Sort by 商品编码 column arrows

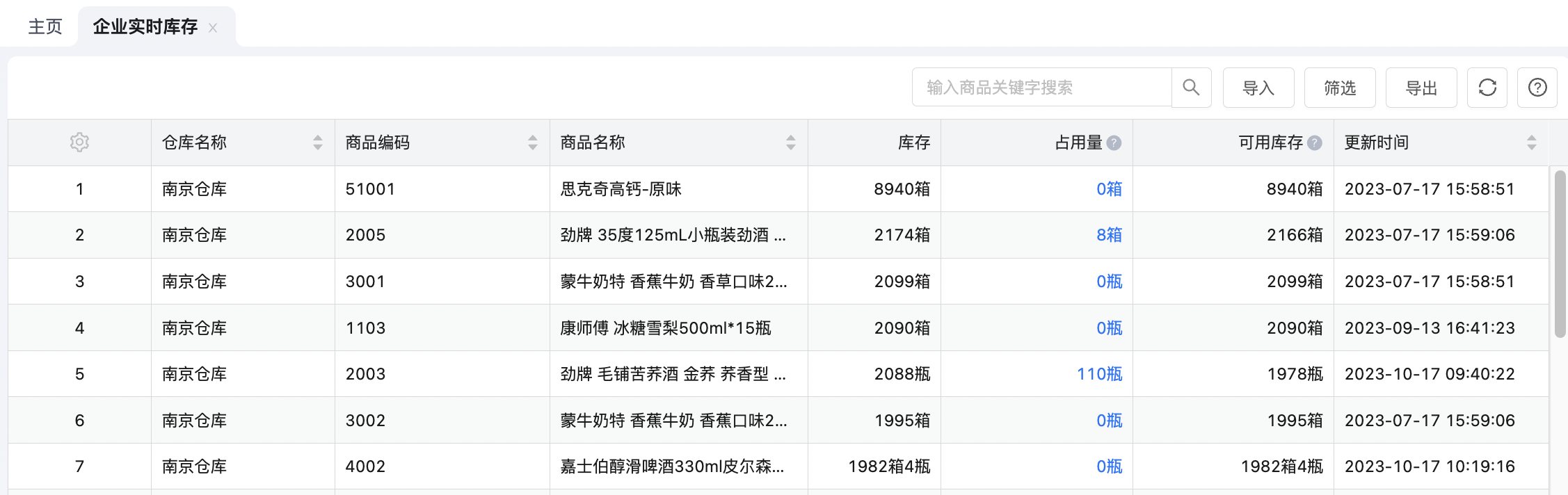(x=533, y=143)
